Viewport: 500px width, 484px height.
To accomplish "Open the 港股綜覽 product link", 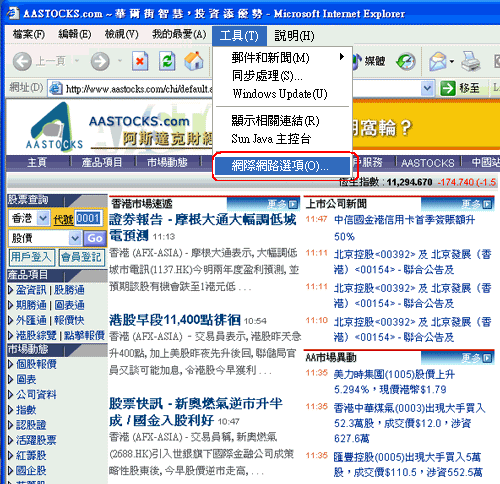I will [36, 336].
